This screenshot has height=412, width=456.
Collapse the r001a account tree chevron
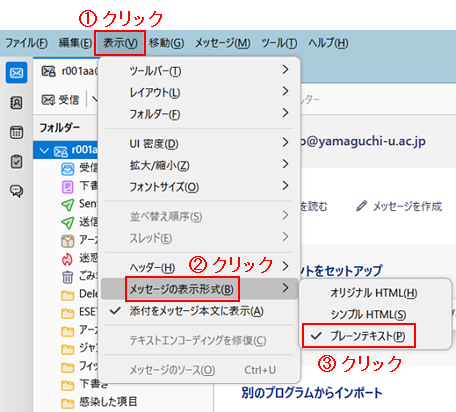[x=44, y=151]
